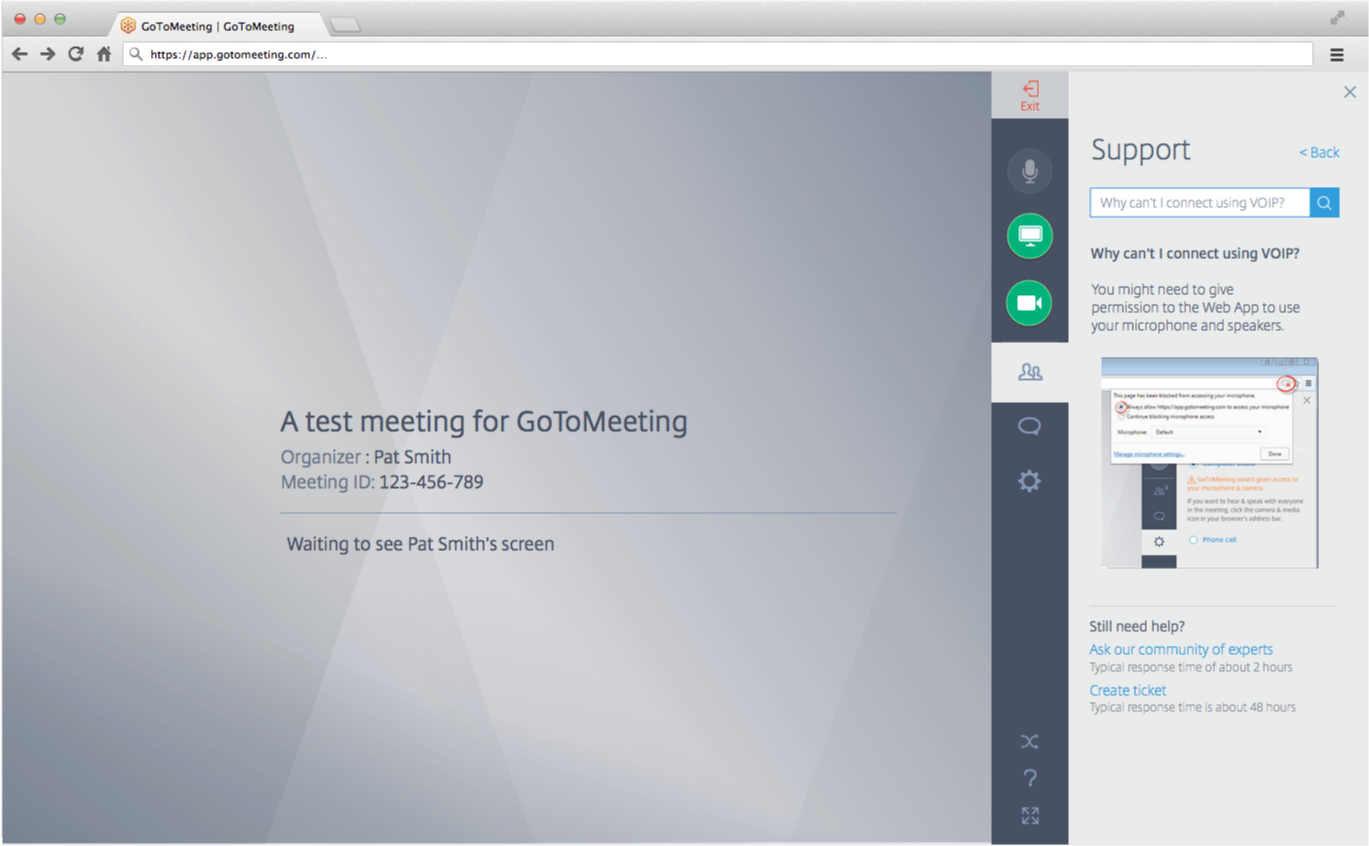
Task: Open help via the question mark icon
Action: [x=1030, y=778]
